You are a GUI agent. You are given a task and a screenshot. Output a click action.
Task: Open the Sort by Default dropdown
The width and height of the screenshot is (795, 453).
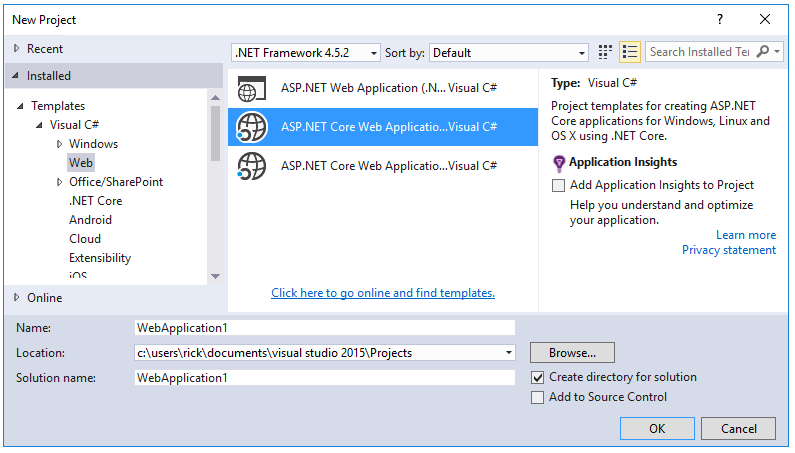tap(509, 53)
